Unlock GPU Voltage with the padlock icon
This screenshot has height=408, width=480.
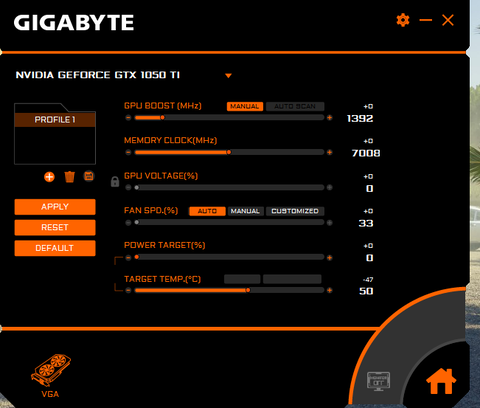115,182
